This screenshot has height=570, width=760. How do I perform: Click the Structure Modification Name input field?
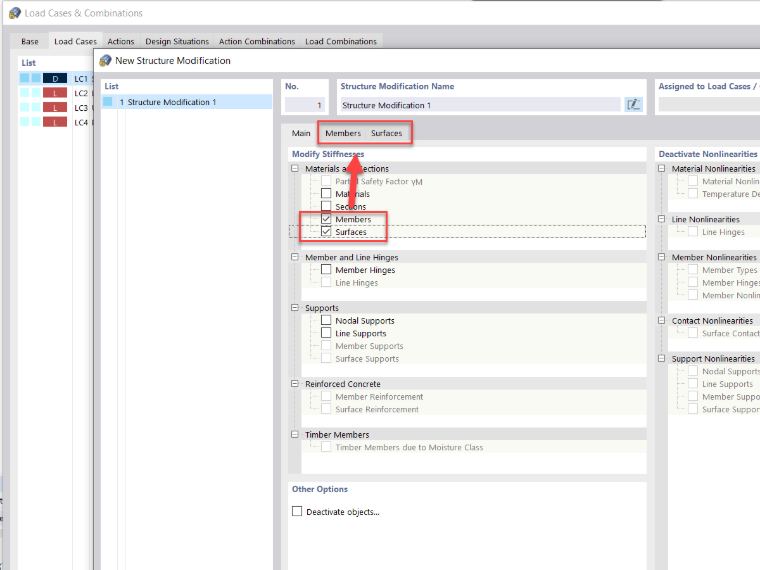click(480, 105)
